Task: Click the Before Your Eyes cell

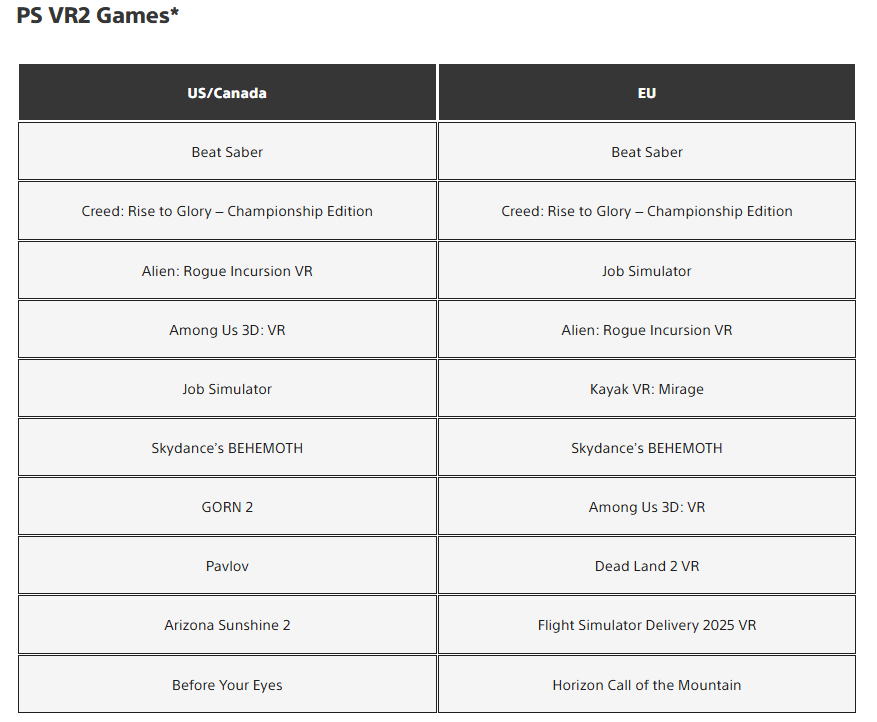Action: 227,685
